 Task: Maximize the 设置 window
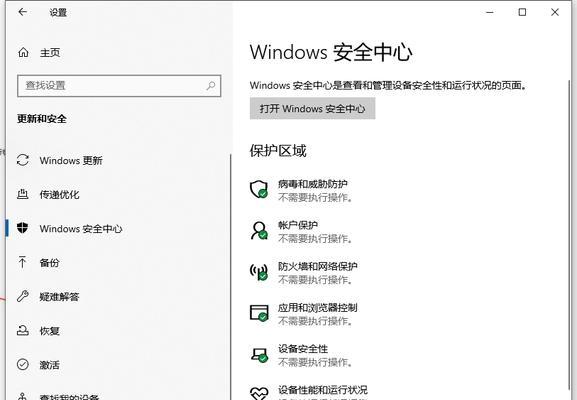pos(522,12)
